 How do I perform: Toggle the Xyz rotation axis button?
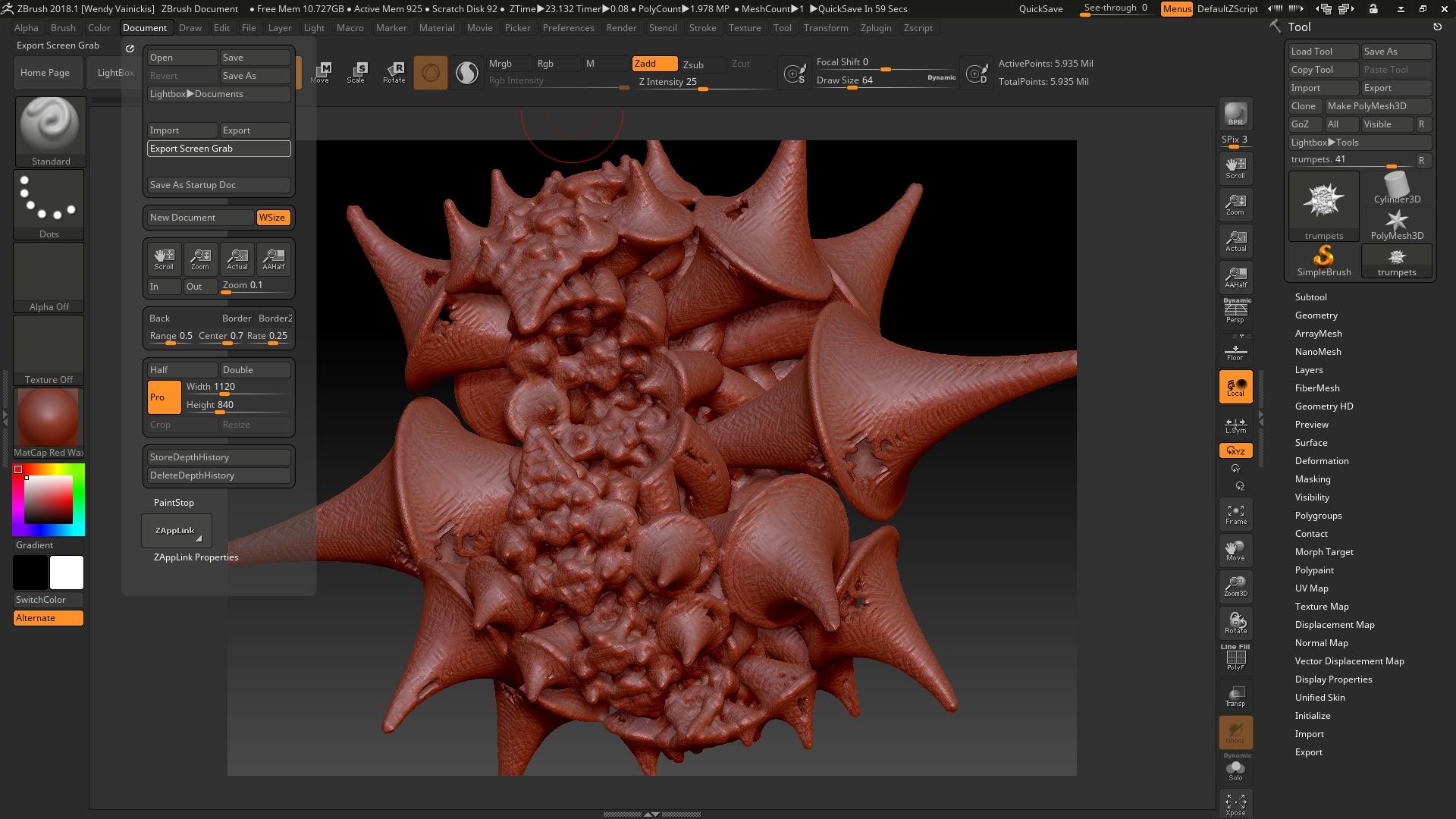click(1235, 450)
